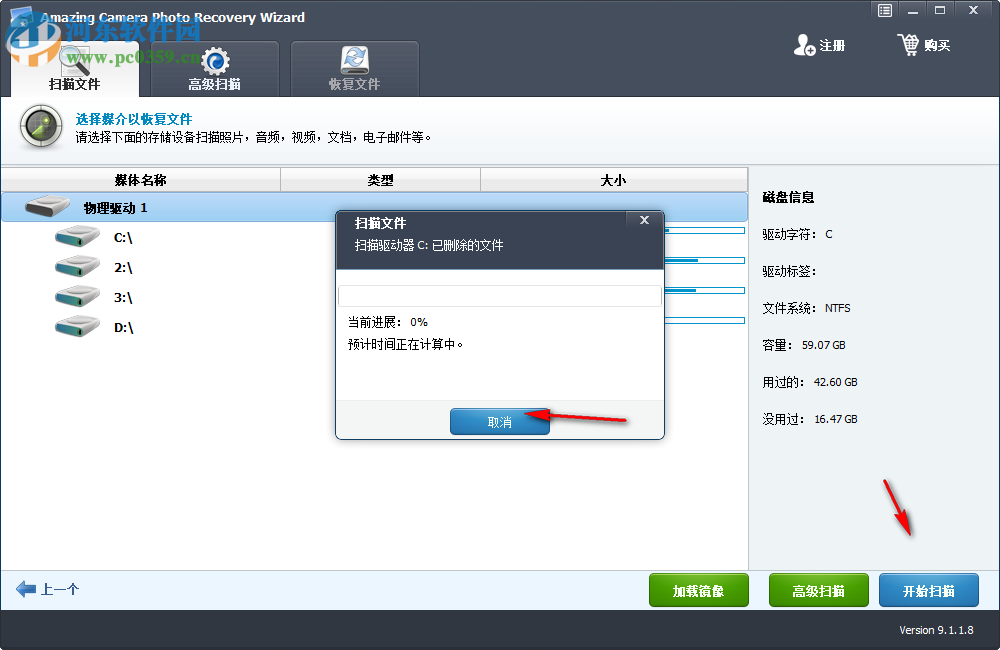The width and height of the screenshot is (1000, 650).
Task: Click the list icon in the title bar
Action: 884,10
